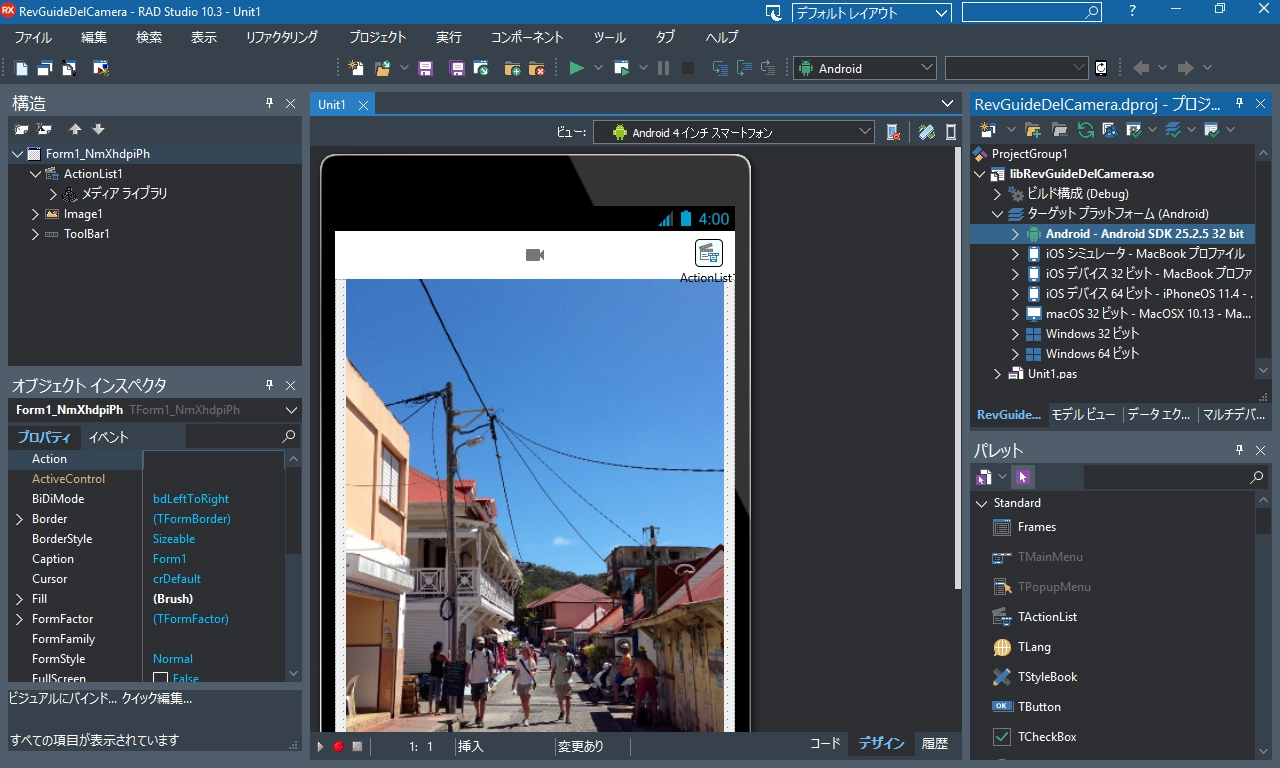
Task: Expand the Fill property in the Object Inspector
Action: click(x=19, y=599)
